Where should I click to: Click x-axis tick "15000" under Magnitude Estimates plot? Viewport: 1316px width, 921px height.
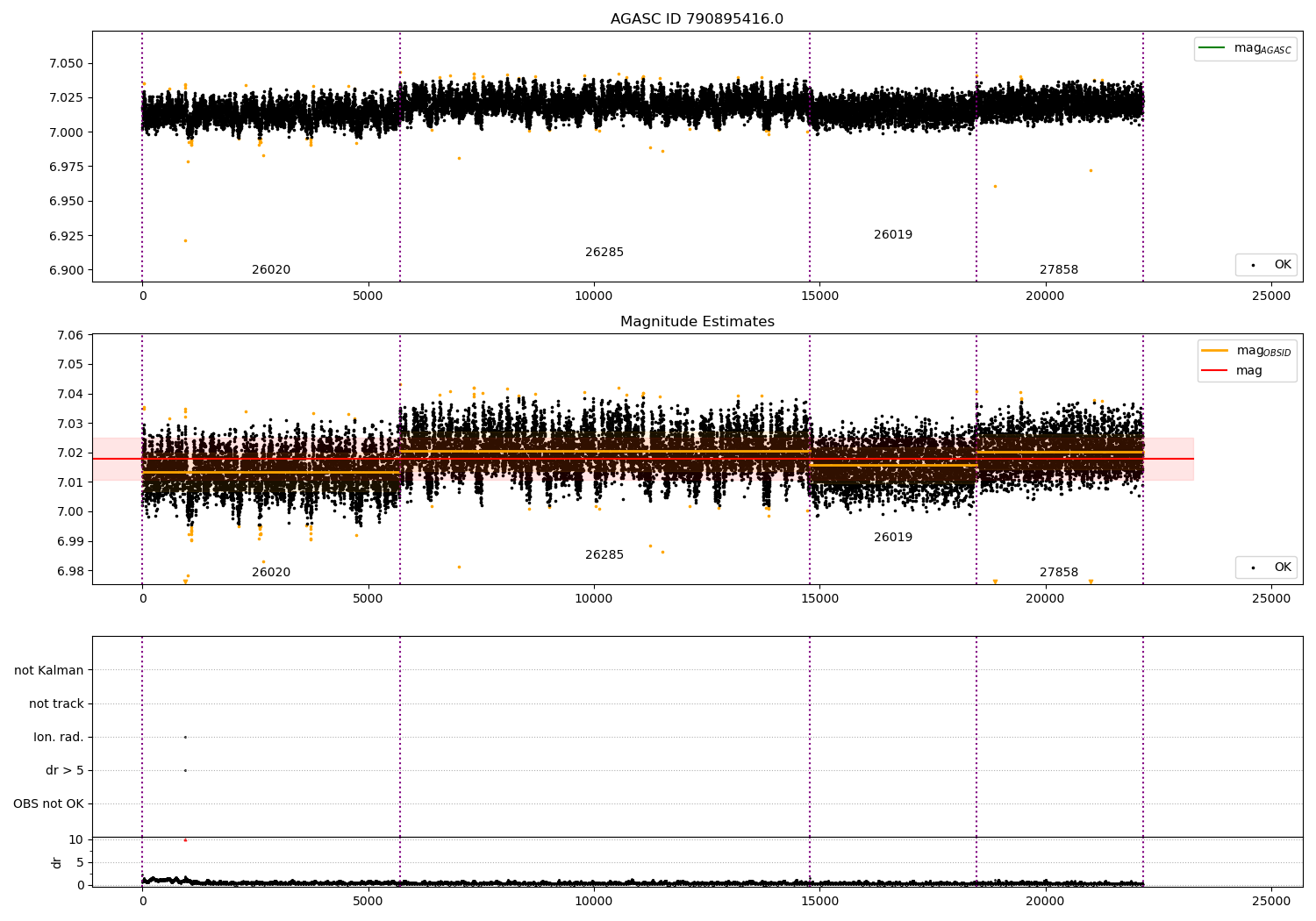(x=819, y=599)
